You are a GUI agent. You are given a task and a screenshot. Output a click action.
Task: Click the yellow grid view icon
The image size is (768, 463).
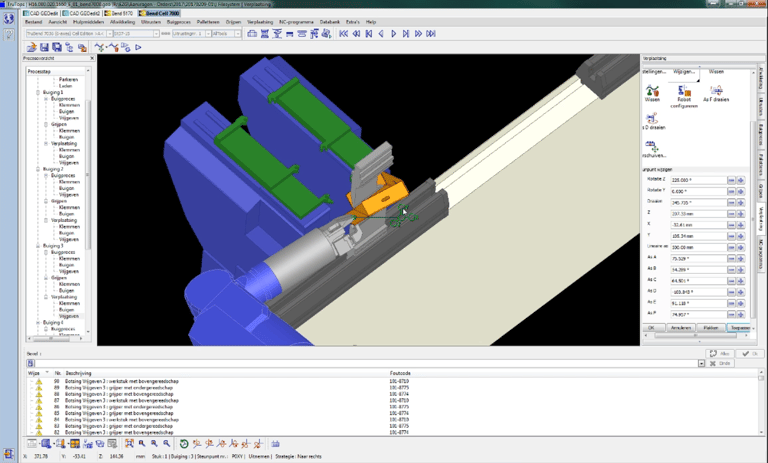coord(74,444)
